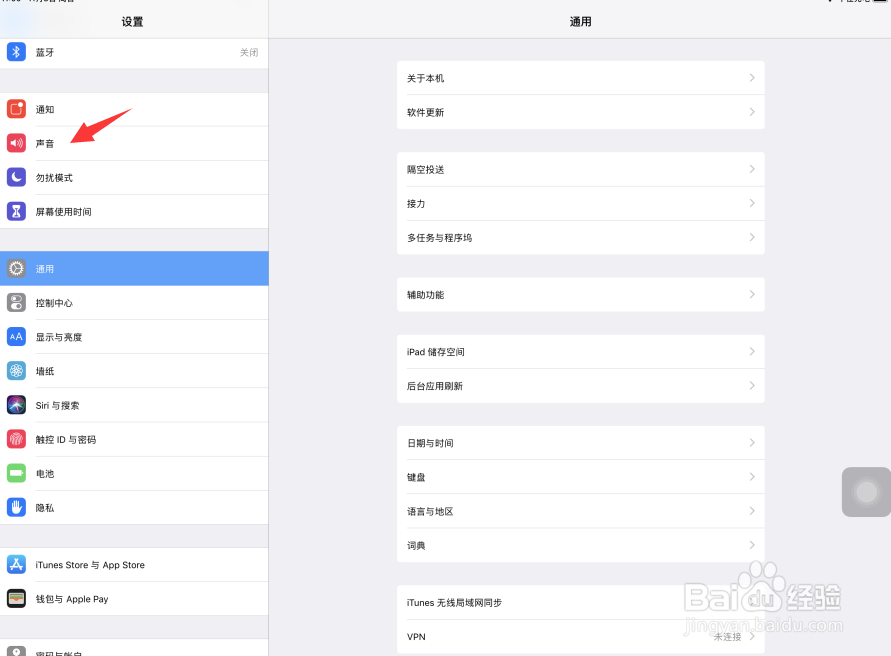Image resolution: width=891 pixels, height=656 pixels.
Task: Open 辅助功能 using its disclosure arrow
Action: pos(753,294)
